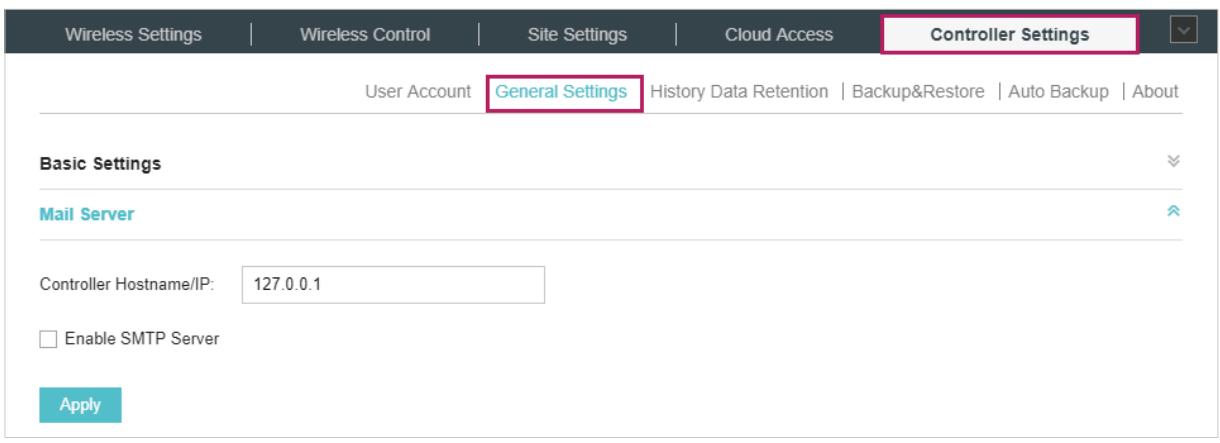Expand the Basic Settings section chevron
1220x443 pixels.
point(1174,162)
